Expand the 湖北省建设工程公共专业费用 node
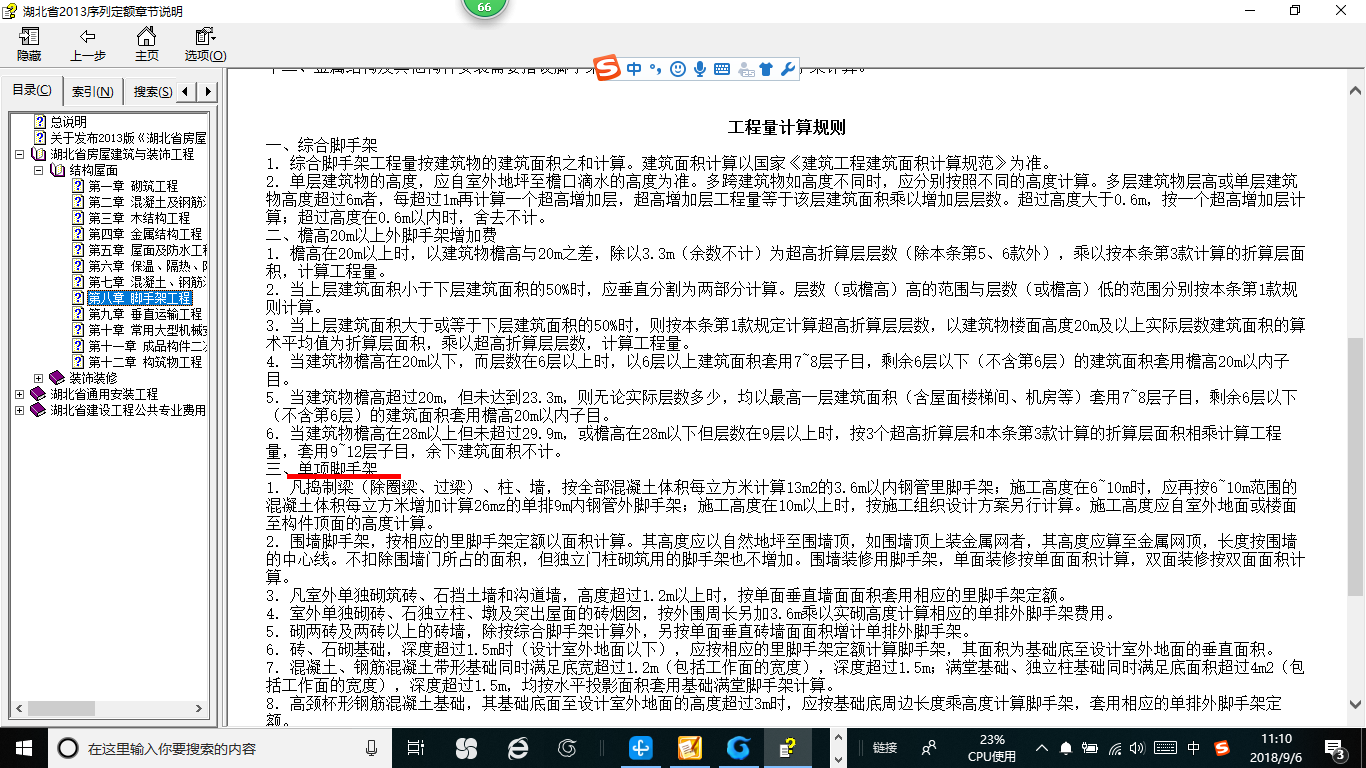 [x=20, y=410]
